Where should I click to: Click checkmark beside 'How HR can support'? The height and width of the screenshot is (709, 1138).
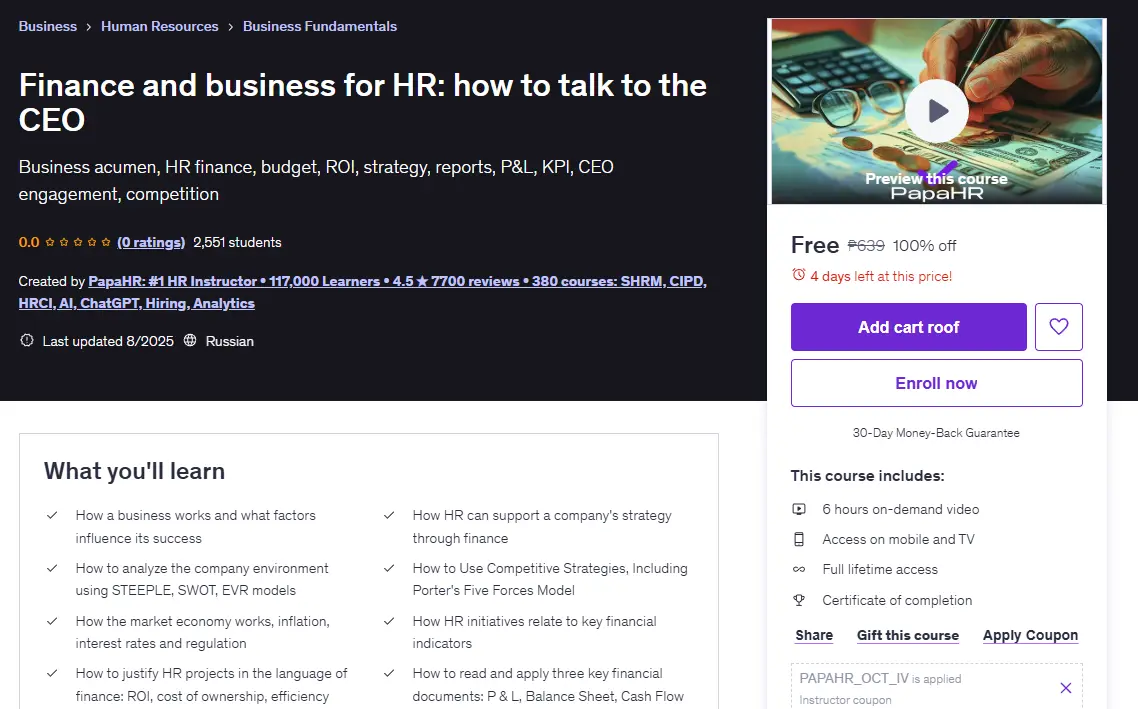click(x=389, y=515)
